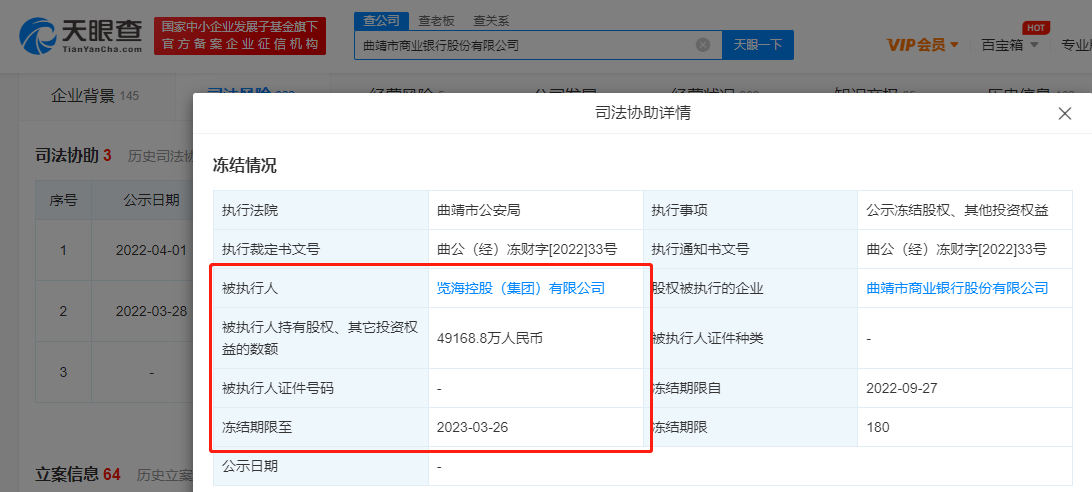Screen dimensions: 1092x492
Task: Click the 公示日期 column header in the background table
Action: pos(151,199)
